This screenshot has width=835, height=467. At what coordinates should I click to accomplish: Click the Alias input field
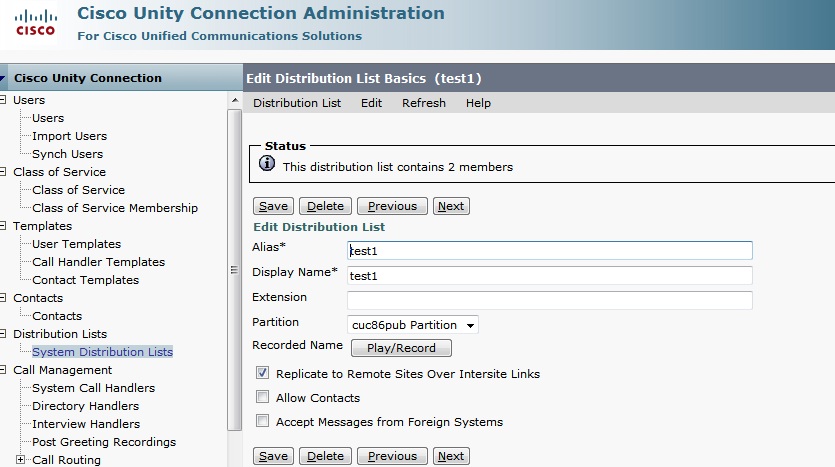(550, 250)
